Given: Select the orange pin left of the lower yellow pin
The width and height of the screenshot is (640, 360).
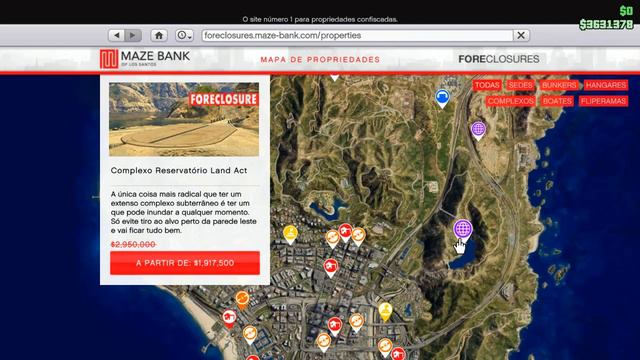Looking at the screenshot, I should (356, 322).
